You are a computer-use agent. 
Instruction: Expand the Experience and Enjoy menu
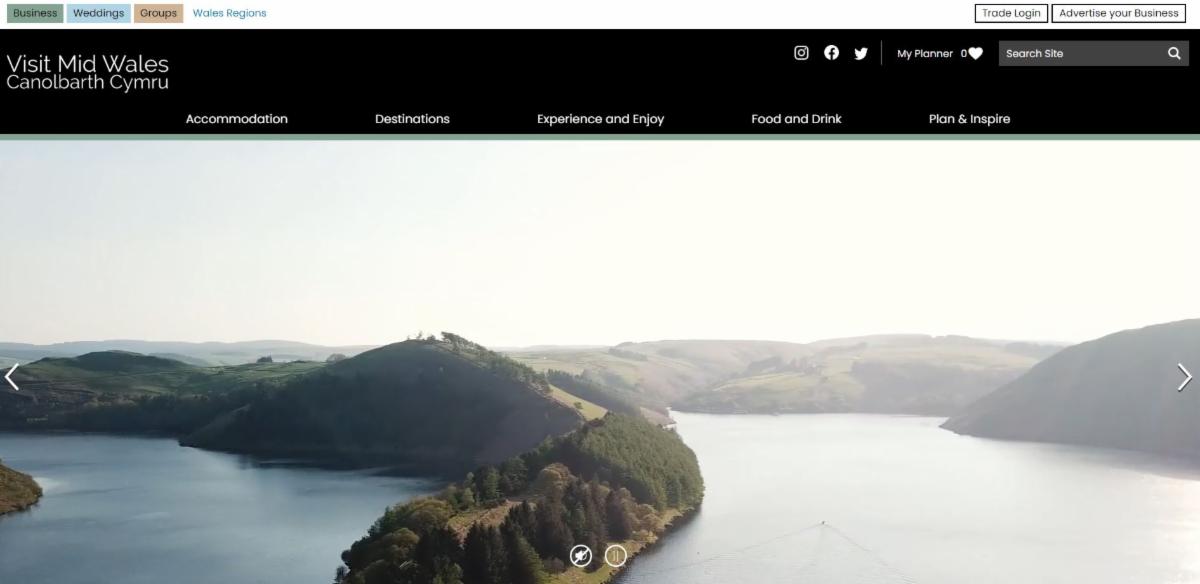pyautogui.click(x=600, y=119)
